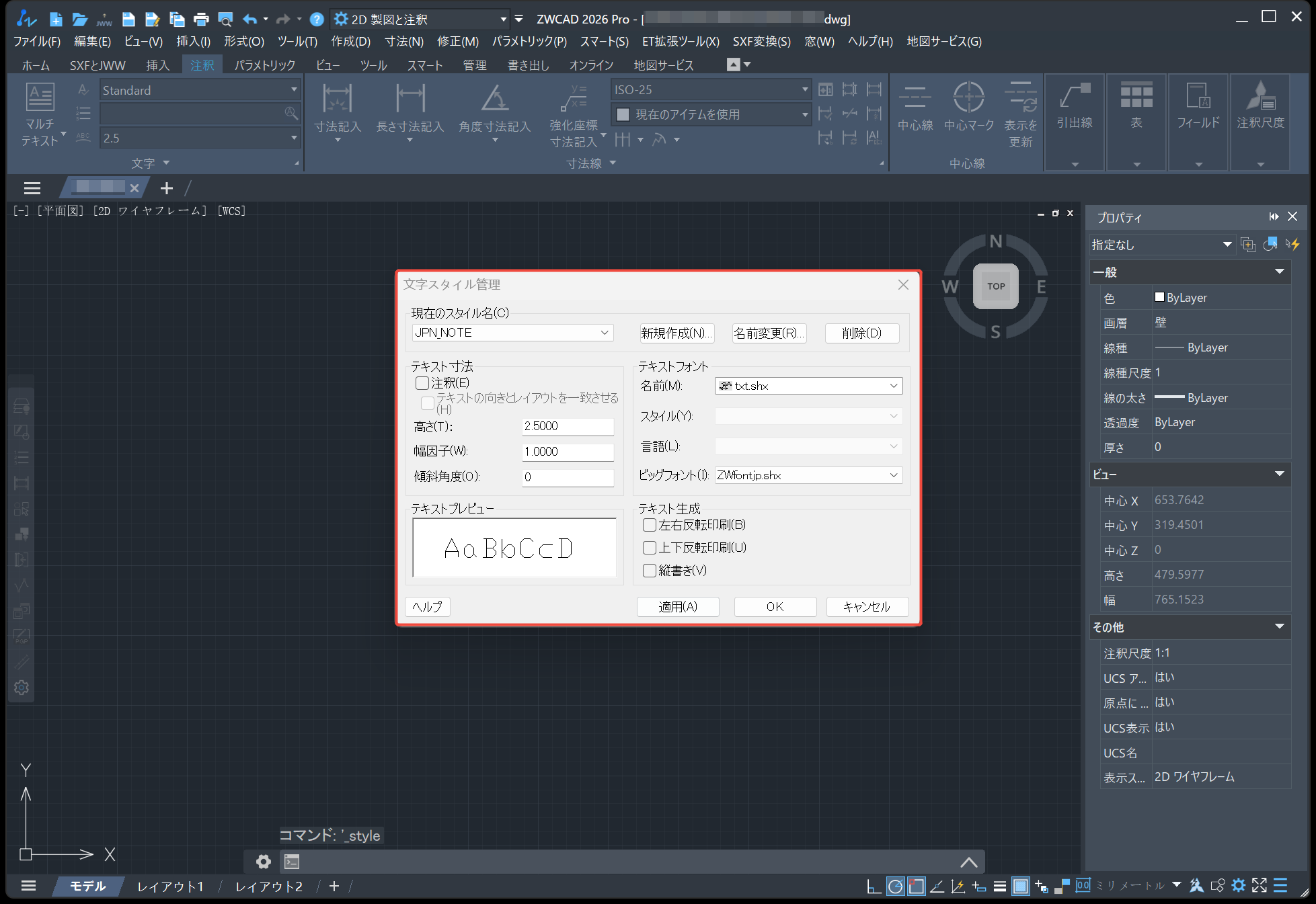The height and width of the screenshot is (904, 1316).
Task: Open the application menu hamburger icon
Action: click(32, 188)
